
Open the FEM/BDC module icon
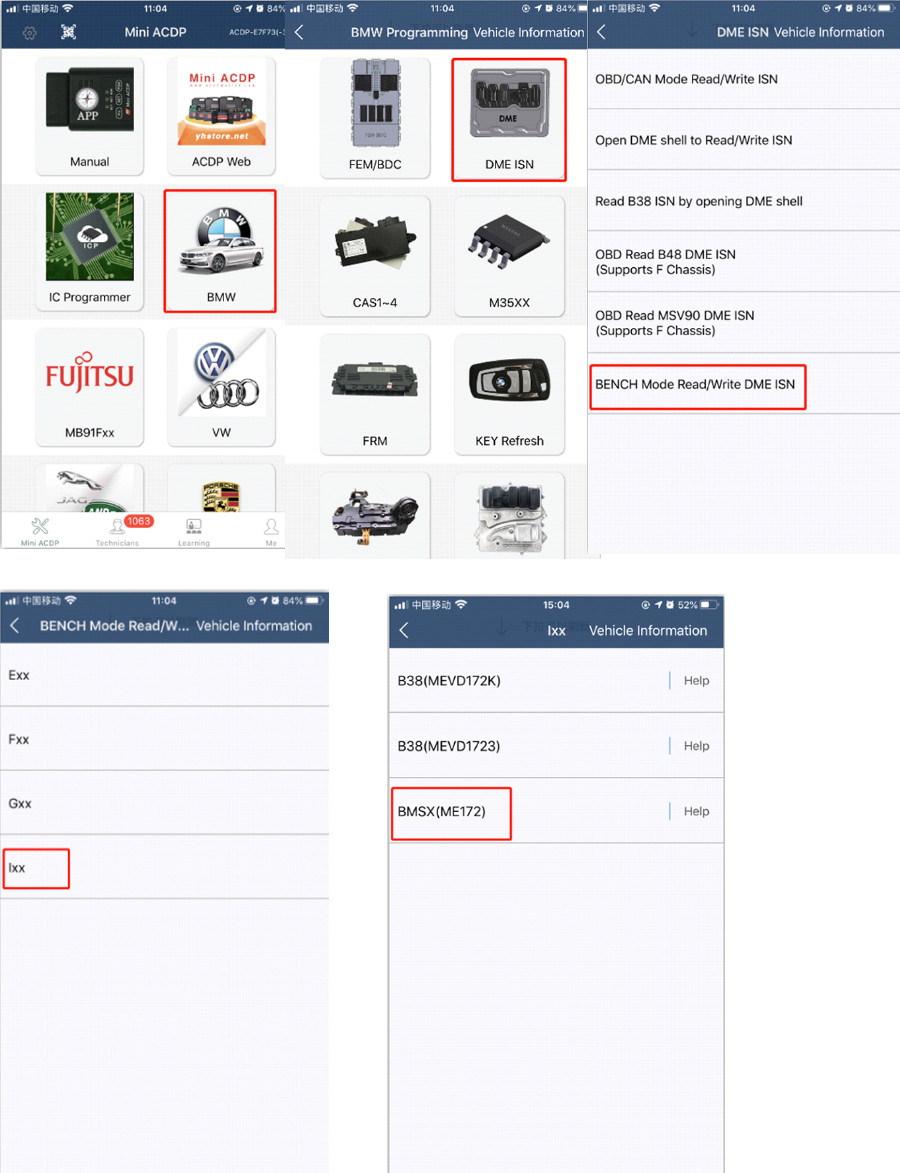click(375, 117)
